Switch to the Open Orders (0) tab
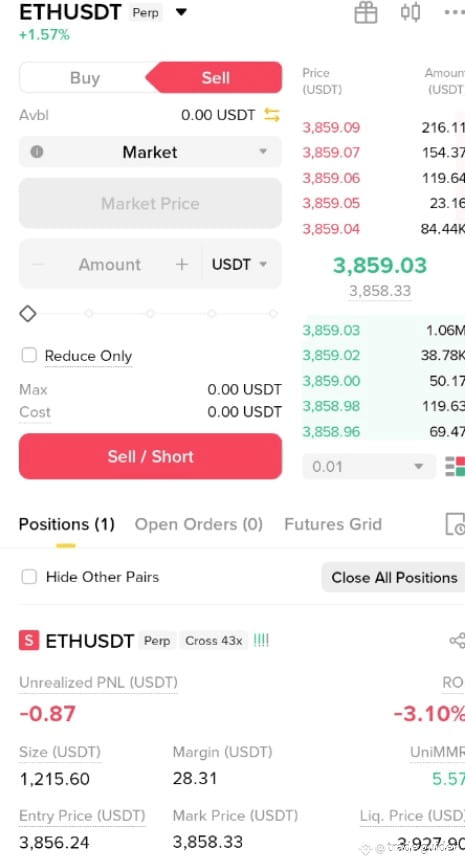The height and width of the screenshot is (865, 465). [x=199, y=524]
